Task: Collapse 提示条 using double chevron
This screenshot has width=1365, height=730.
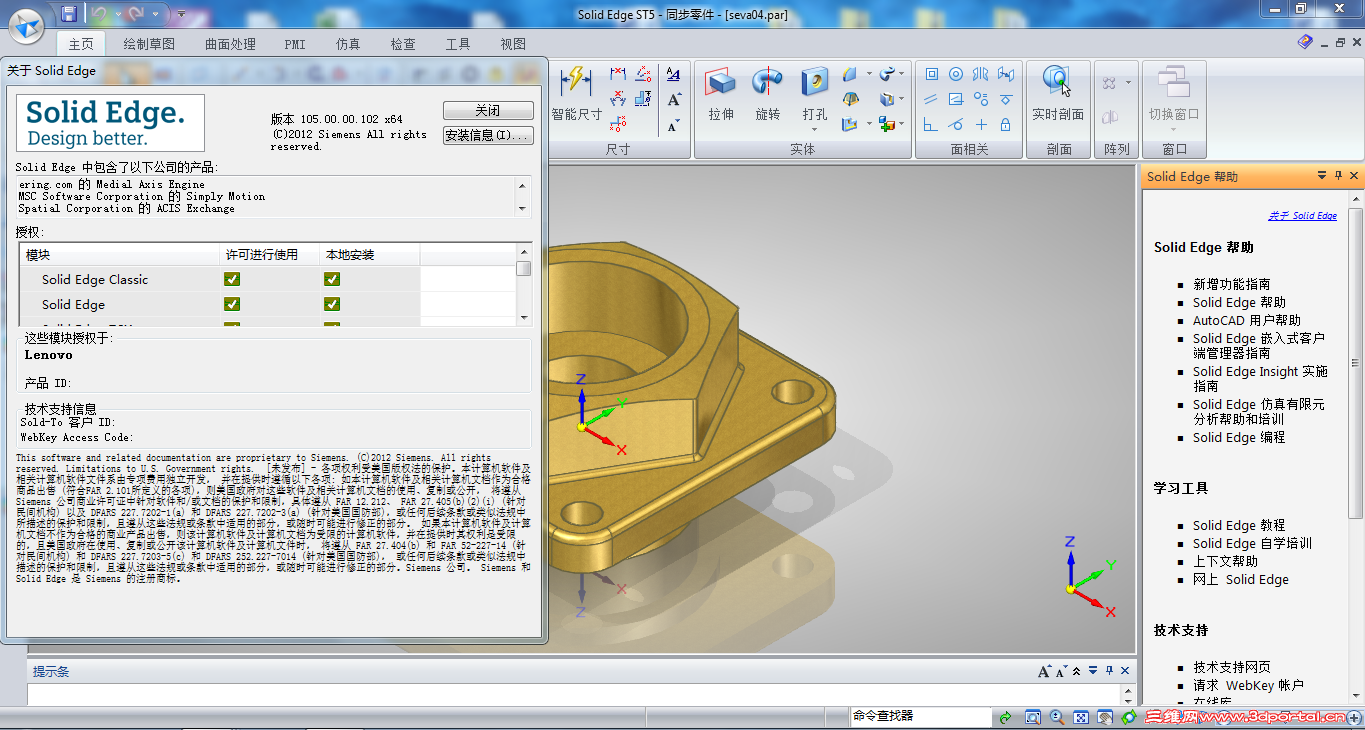Action: (1078, 671)
